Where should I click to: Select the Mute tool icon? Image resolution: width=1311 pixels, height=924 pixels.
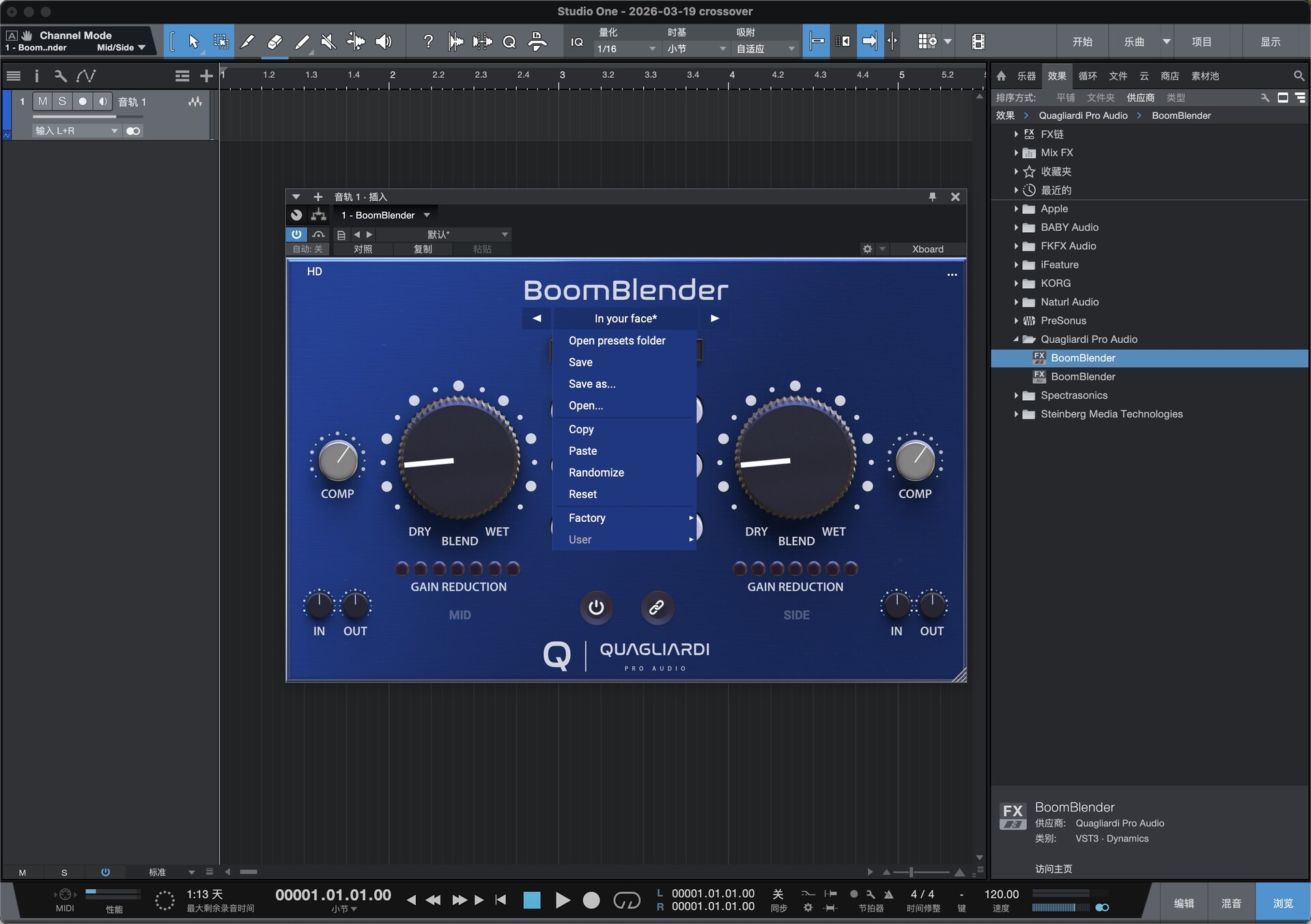(328, 42)
